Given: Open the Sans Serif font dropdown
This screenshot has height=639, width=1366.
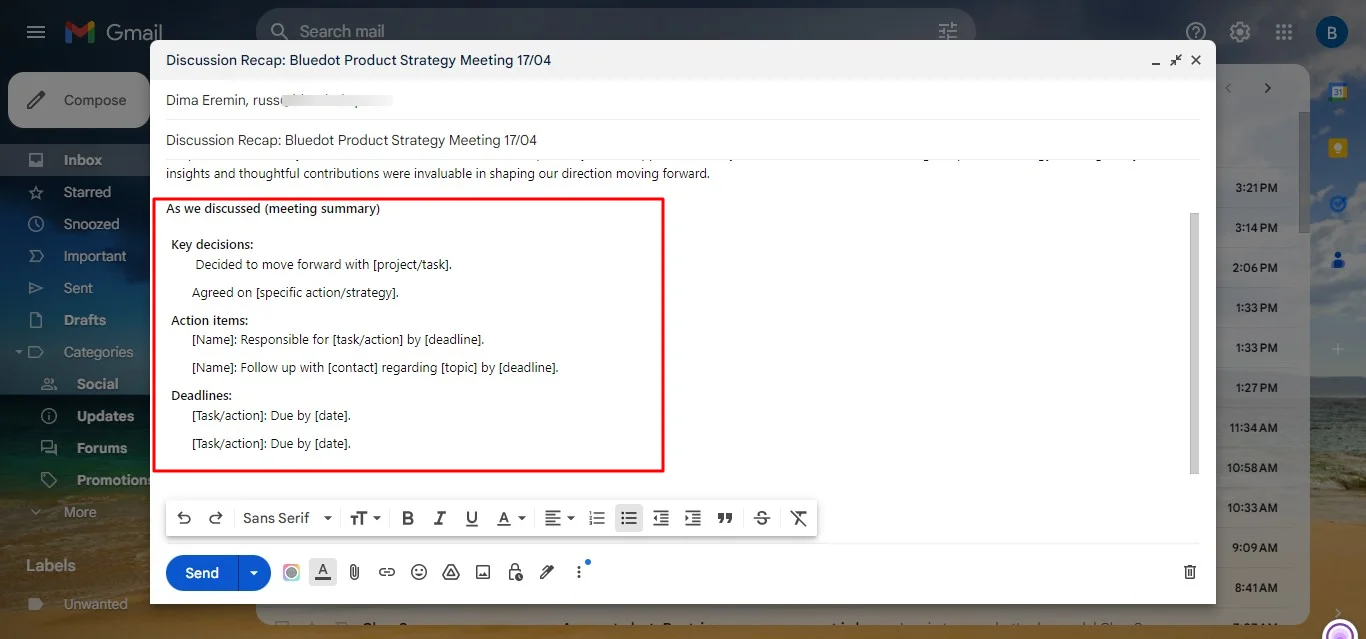Looking at the screenshot, I should (x=286, y=518).
